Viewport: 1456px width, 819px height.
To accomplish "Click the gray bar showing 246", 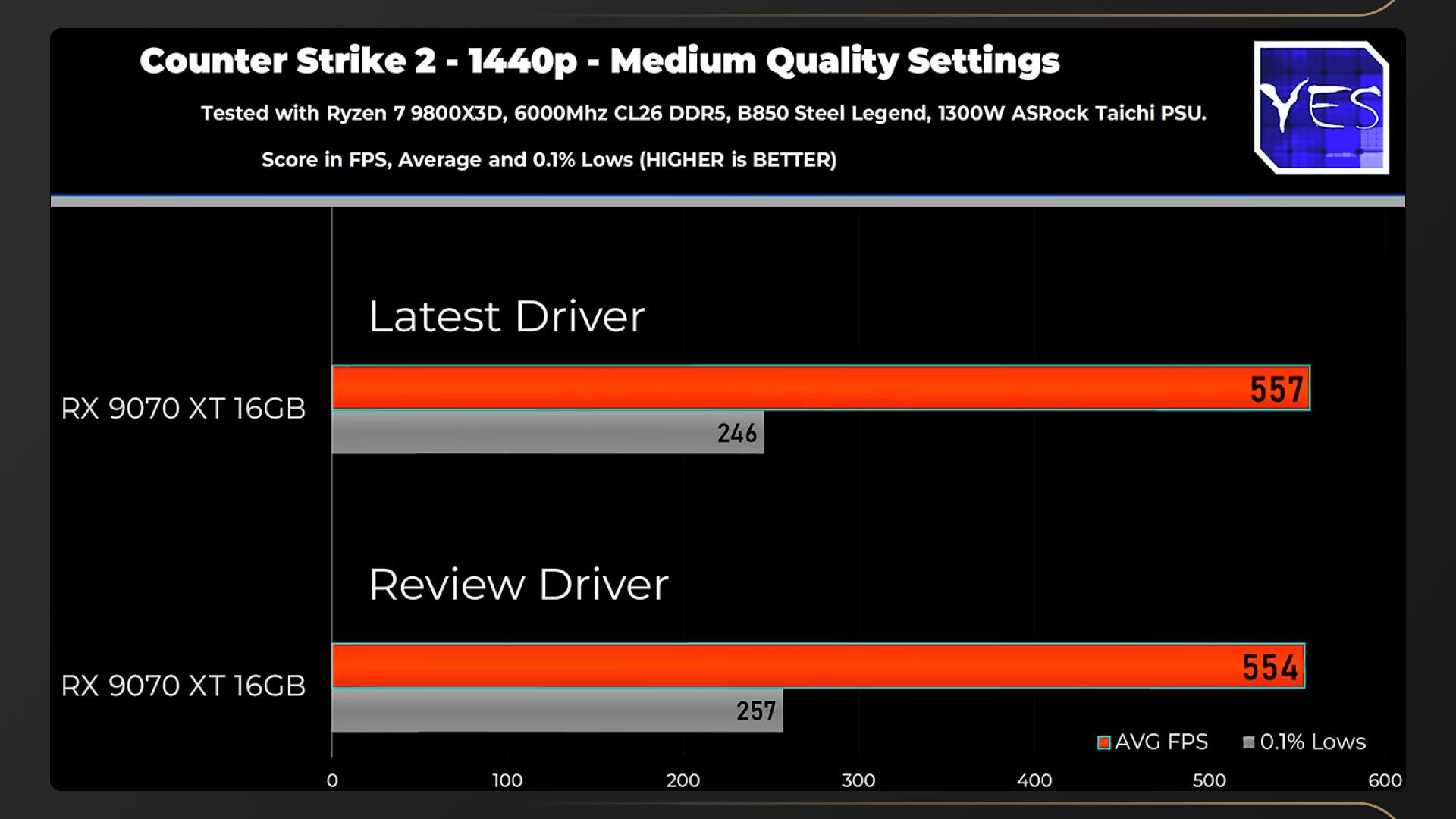I will (x=546, y=433).
